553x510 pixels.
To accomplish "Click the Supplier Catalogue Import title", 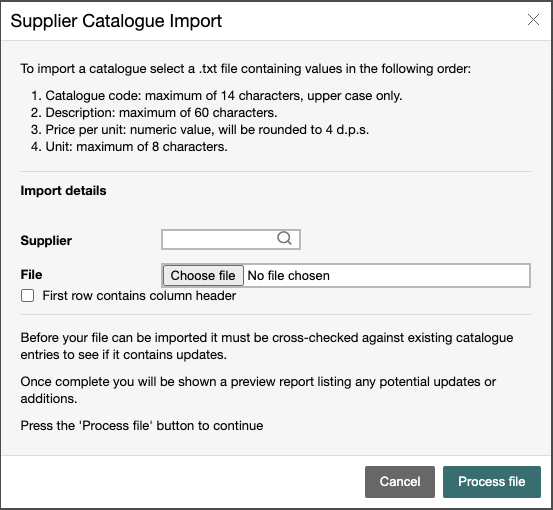I will pyautogui.click(x=116, y=21).
